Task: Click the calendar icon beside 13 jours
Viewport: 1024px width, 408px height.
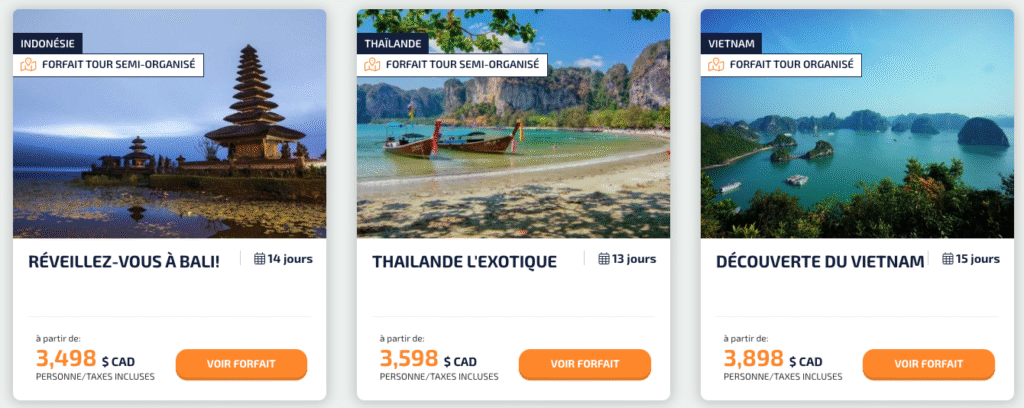Action: click(604, 259)
